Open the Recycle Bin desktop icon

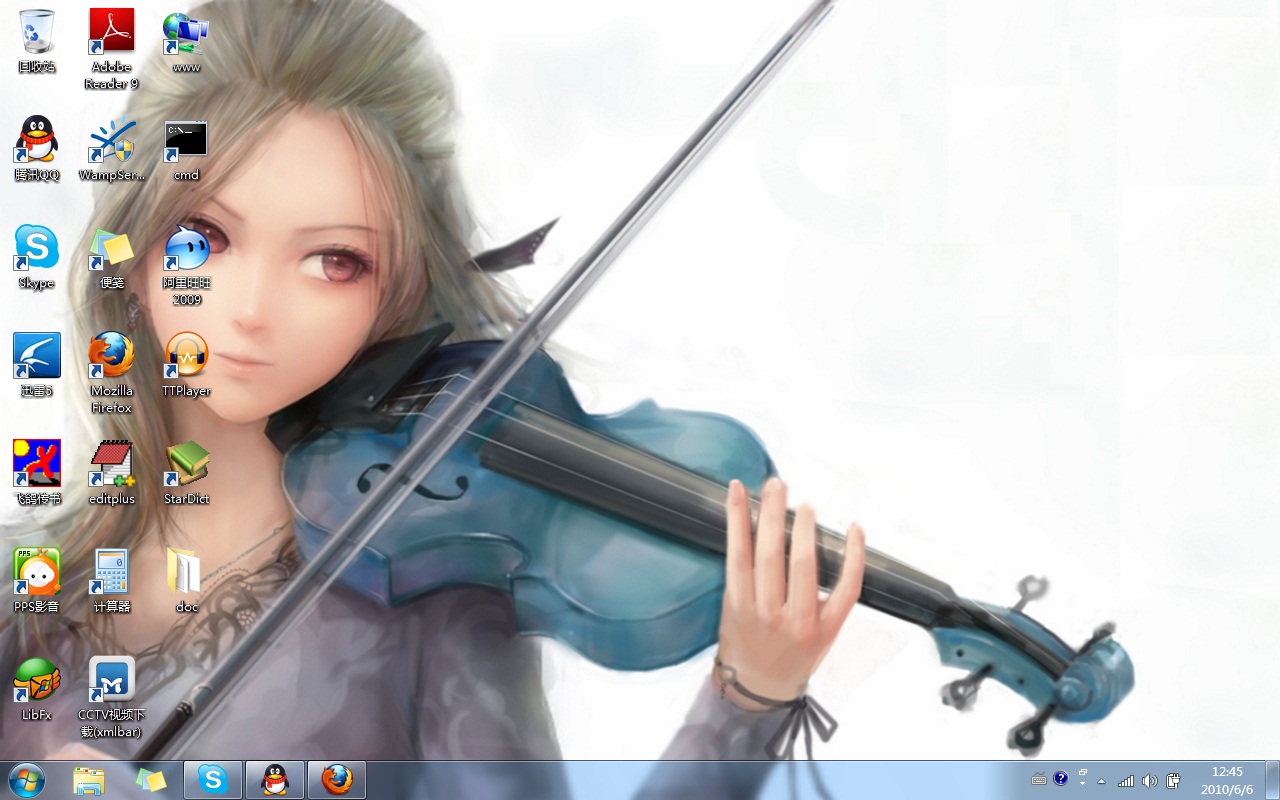37,41
